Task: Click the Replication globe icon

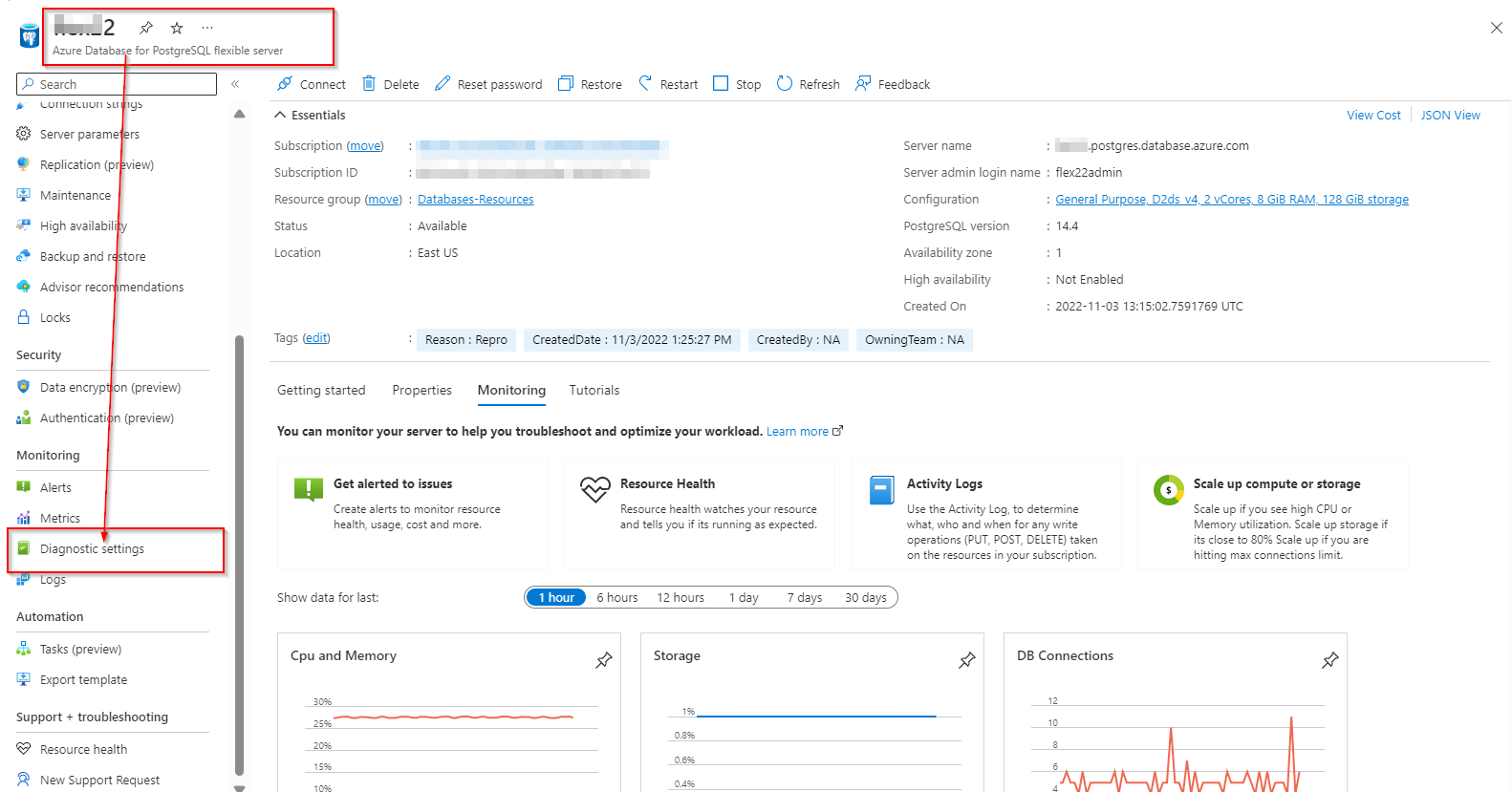Action: tap(24, 164)
